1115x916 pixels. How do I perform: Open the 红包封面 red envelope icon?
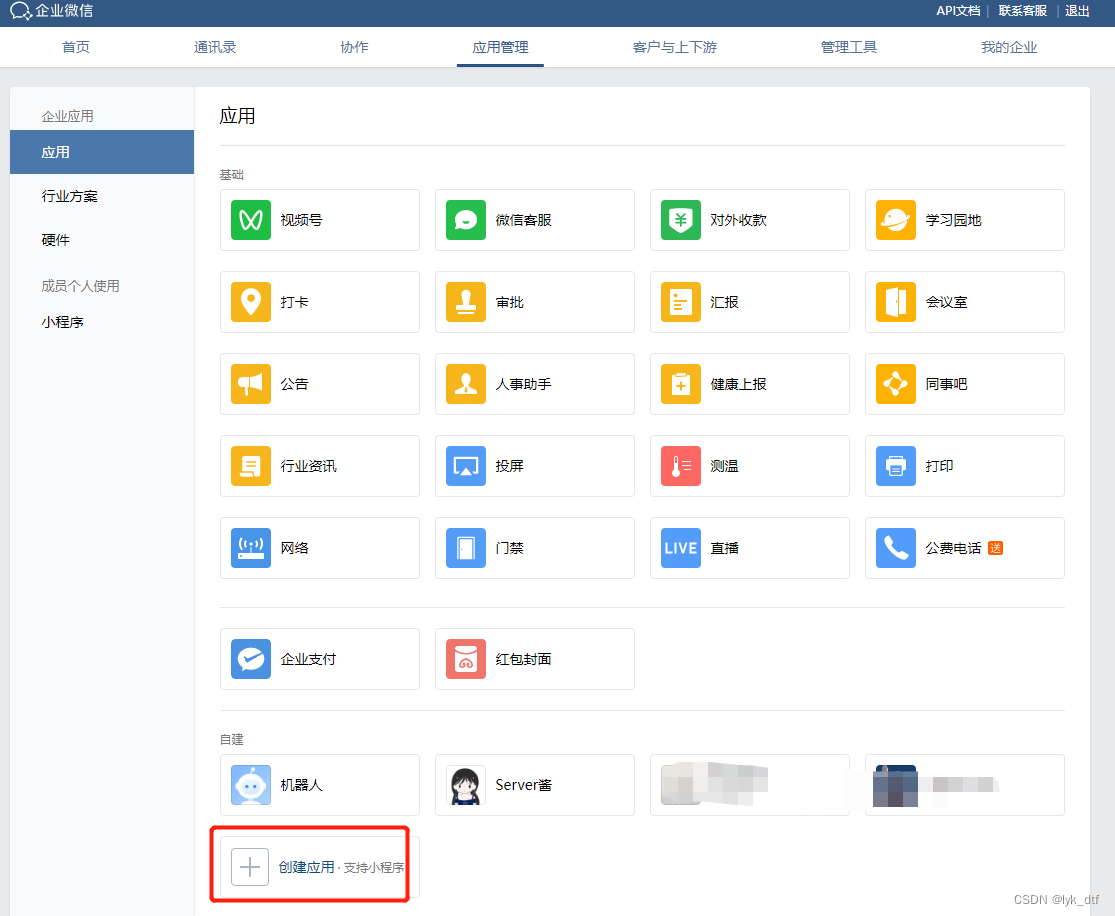(x=466, y=659)
